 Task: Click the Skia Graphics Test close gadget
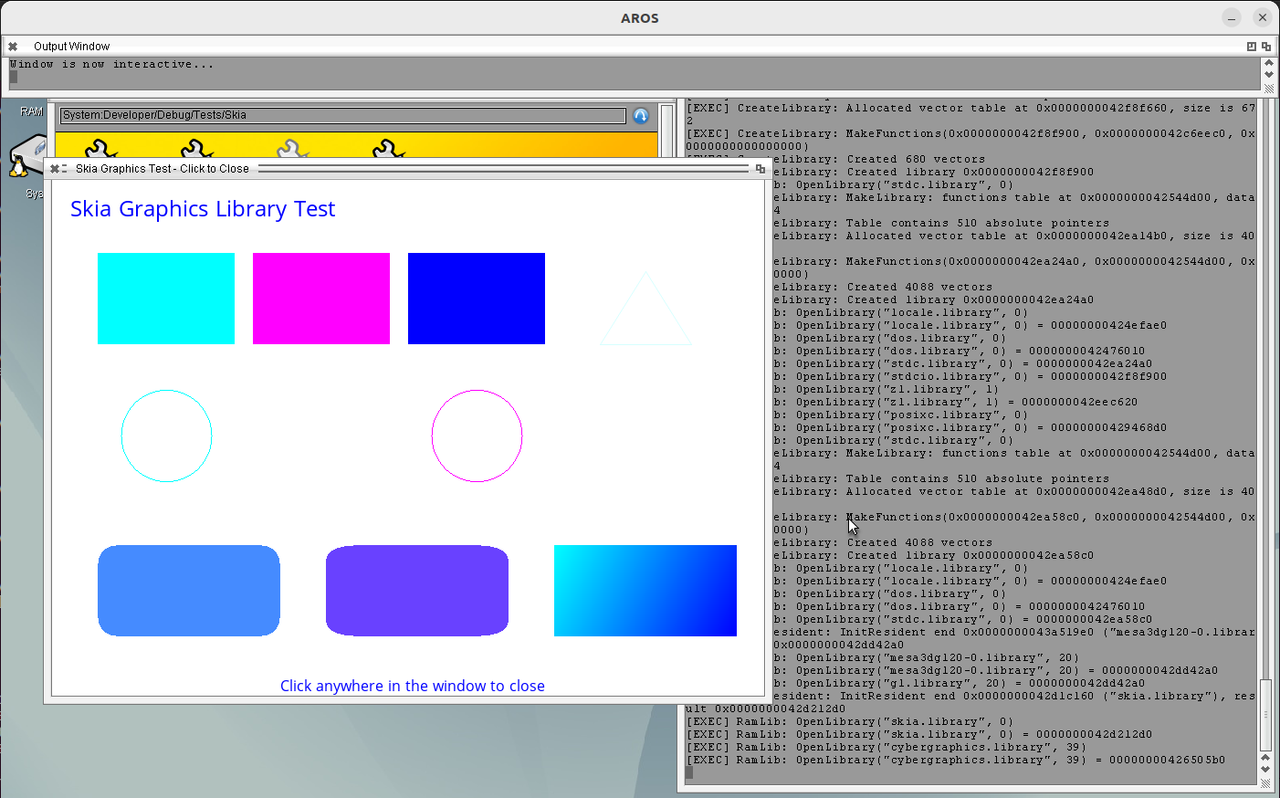click(x=55, y=169)
